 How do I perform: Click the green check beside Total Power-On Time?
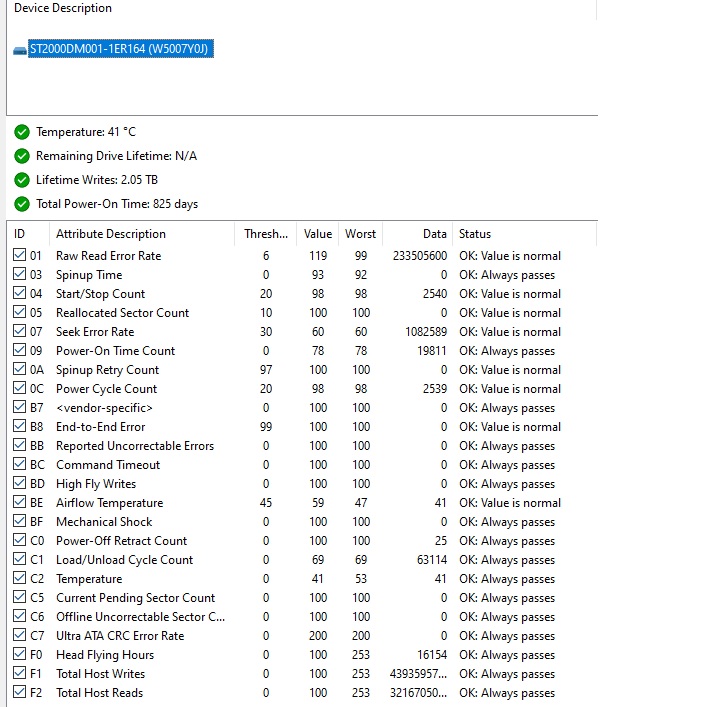21,204
